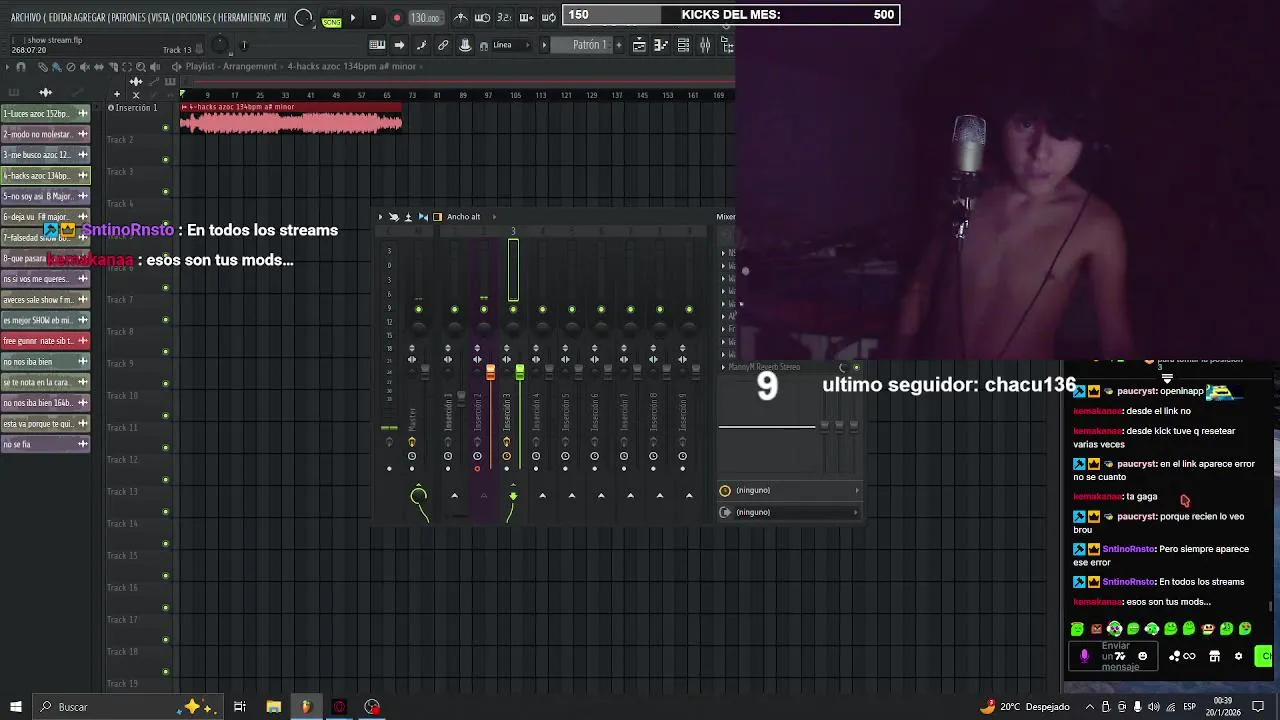
Task: Toggle the Inserción 3 mute LED
Action: point(513,309)
